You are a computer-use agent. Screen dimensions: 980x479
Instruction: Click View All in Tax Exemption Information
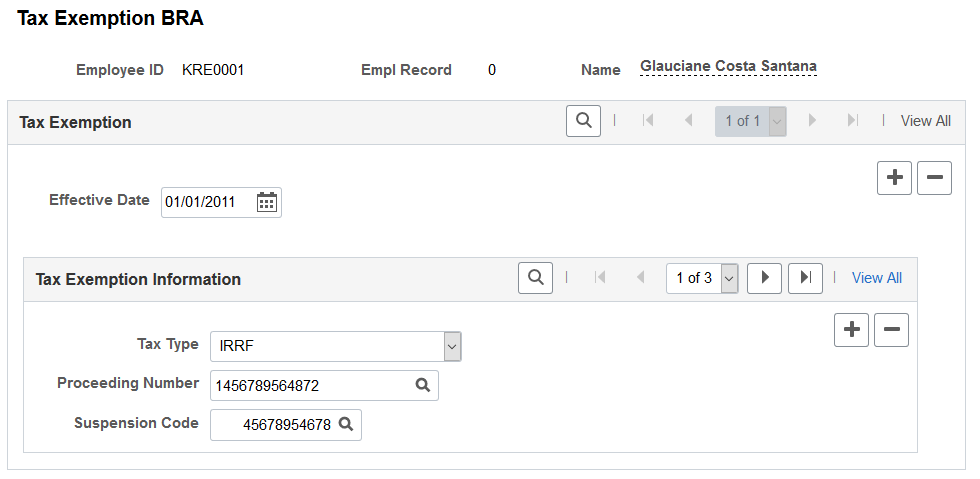tap(877, 278)
